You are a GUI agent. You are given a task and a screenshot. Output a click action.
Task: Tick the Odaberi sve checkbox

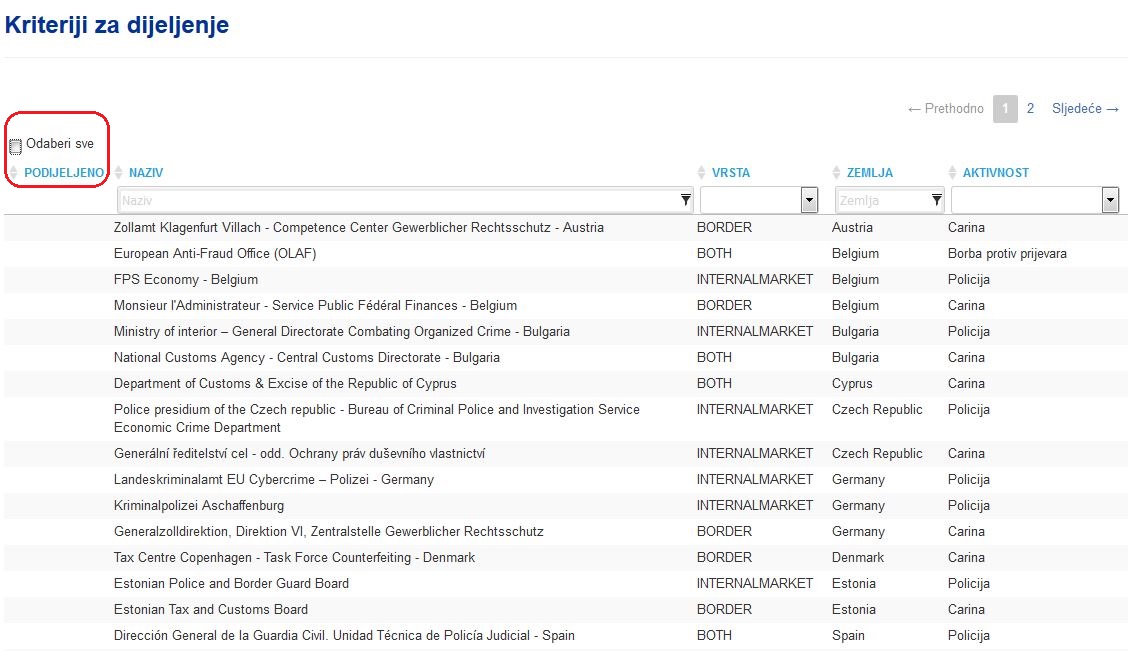[x=15, y=147]
